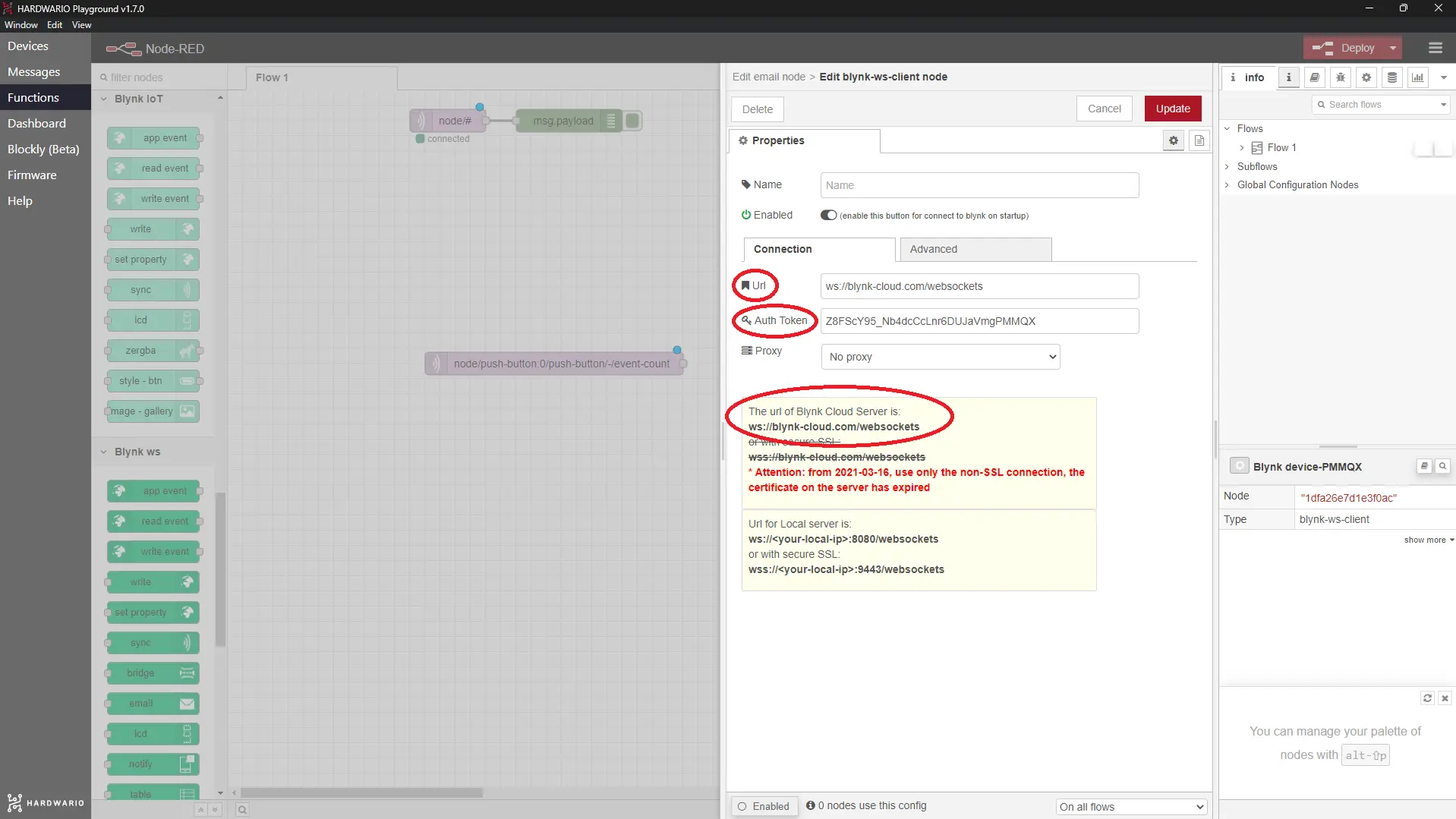This screenshot has height=819, width=1456.
Task: Find Blynk device-PMMQX in workspace via the magnifier icon
Action: 1442,466
